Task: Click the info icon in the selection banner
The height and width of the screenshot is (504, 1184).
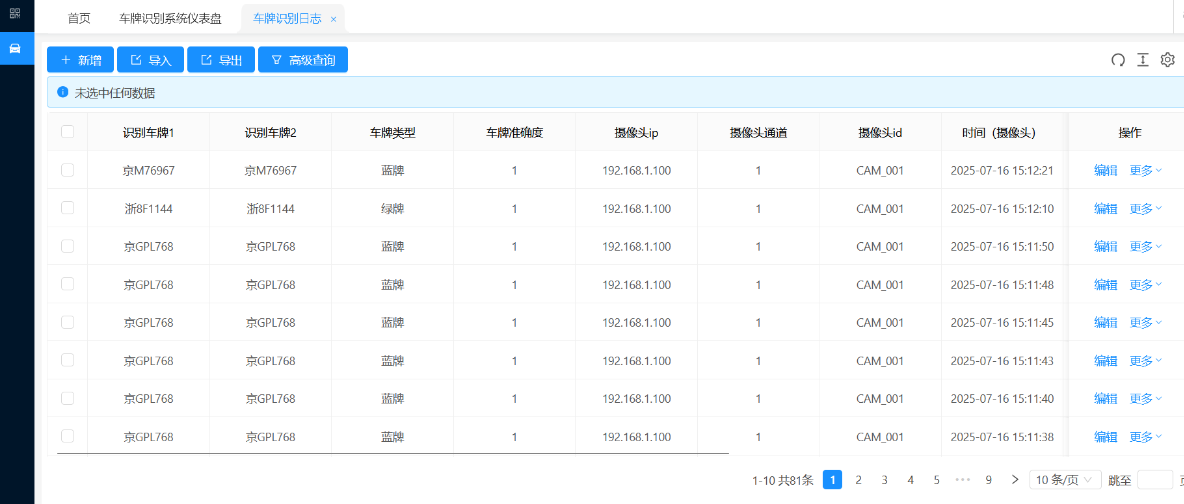Action: [x=63, y=92]
